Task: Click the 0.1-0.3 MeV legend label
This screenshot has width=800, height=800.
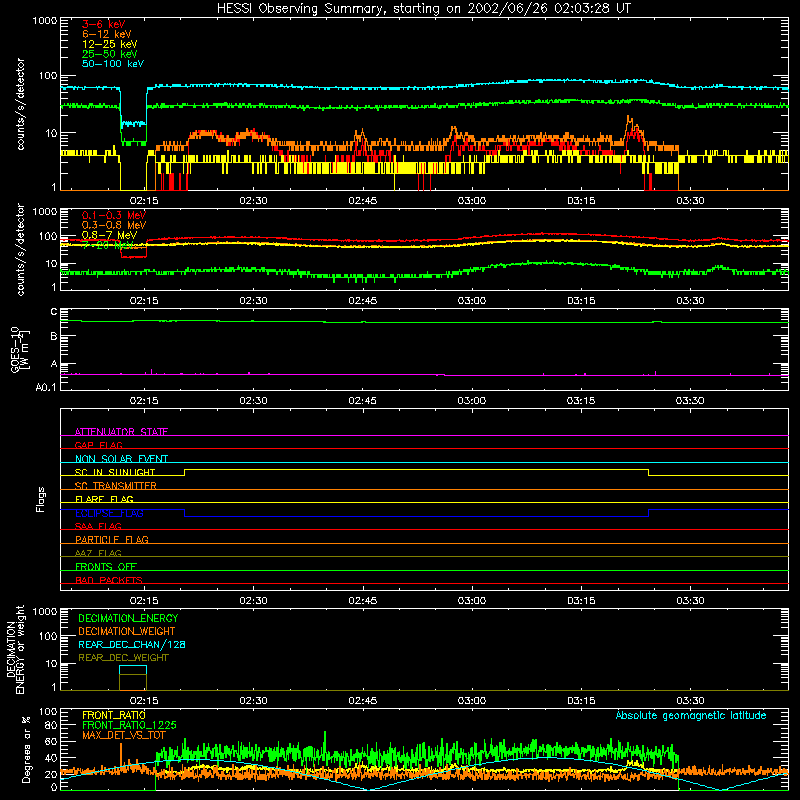Action: (114, 215)
